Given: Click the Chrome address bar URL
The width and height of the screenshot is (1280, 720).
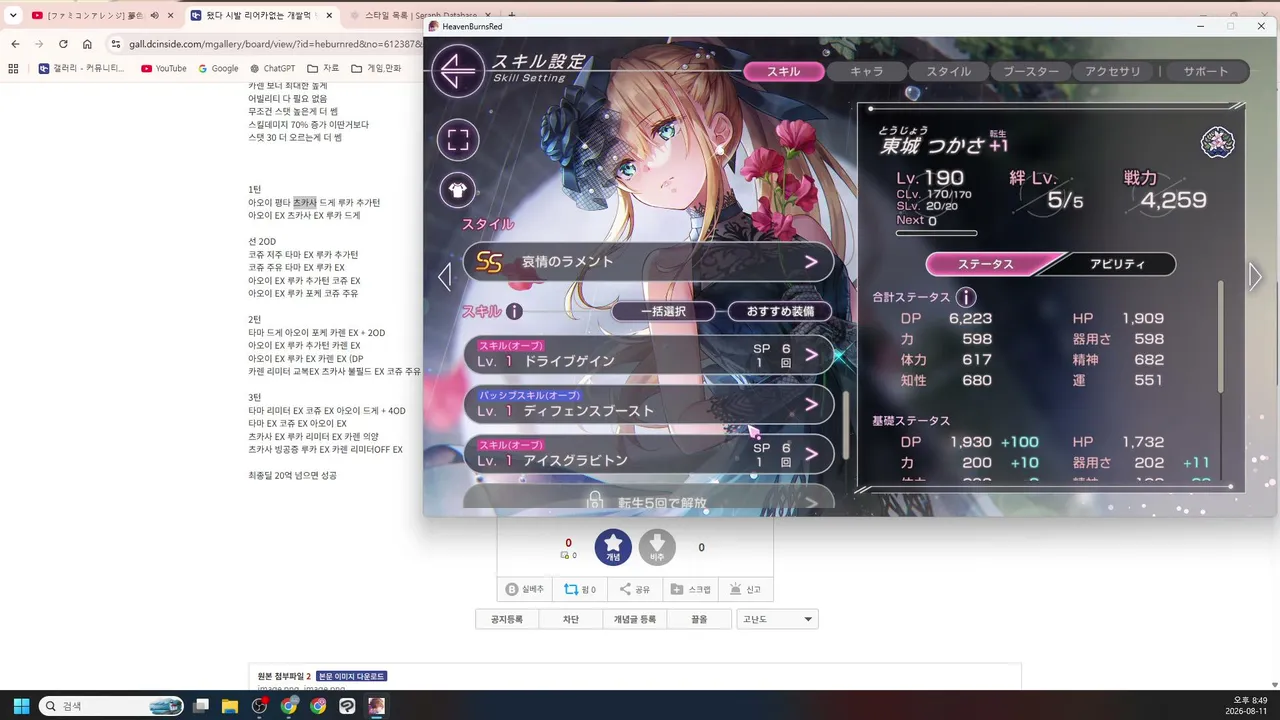Looking at the screenshot, I should [x=275, y=44].
